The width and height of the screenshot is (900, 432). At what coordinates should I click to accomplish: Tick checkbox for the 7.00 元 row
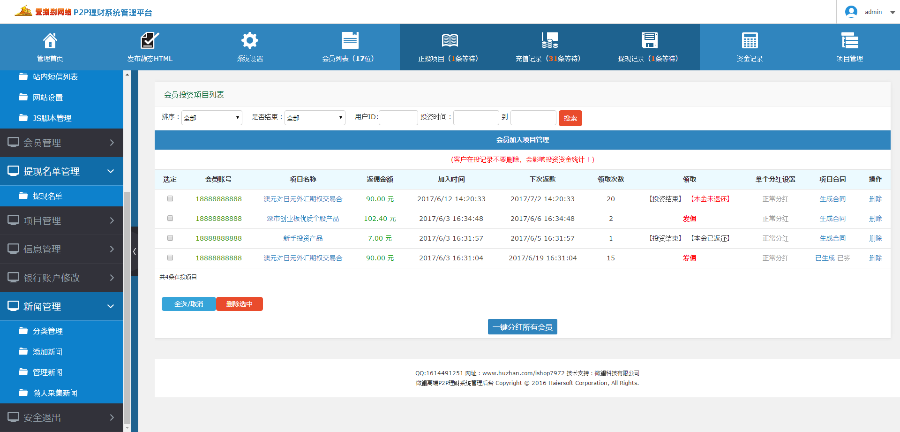tap(169, 238)
